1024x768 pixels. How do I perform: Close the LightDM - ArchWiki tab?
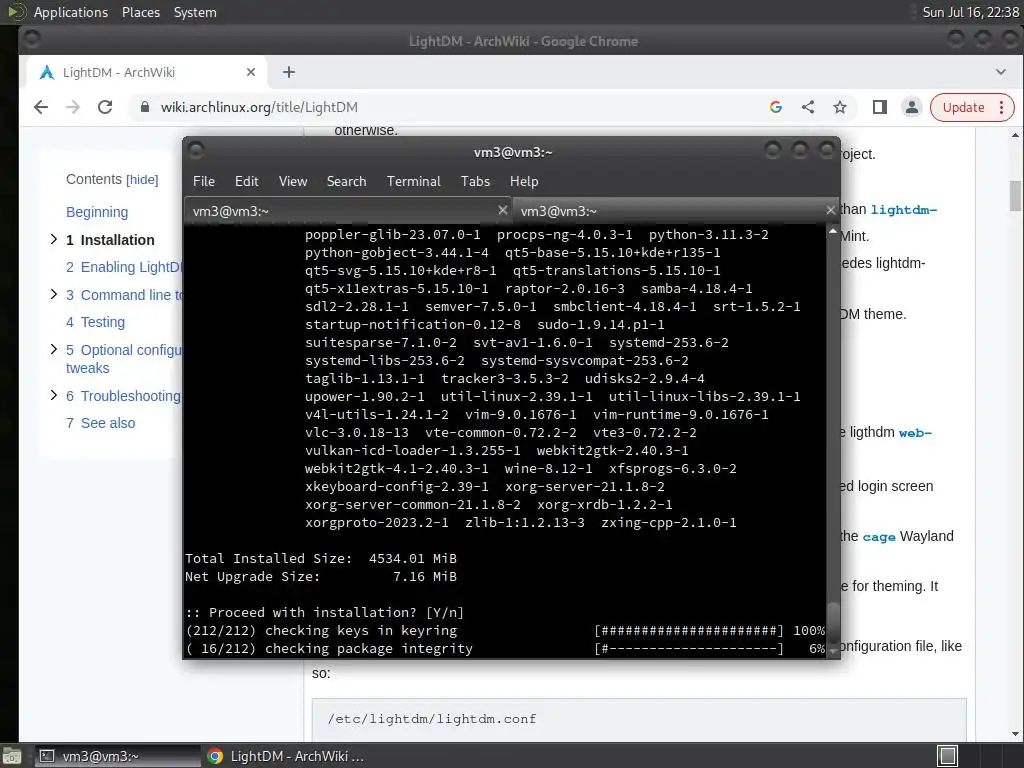251,72
